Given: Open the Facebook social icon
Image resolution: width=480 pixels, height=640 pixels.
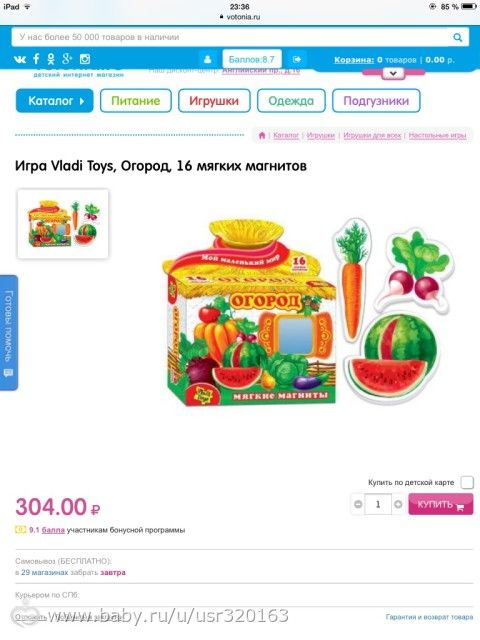Looking at the screenshot, I should coord(36,59).
